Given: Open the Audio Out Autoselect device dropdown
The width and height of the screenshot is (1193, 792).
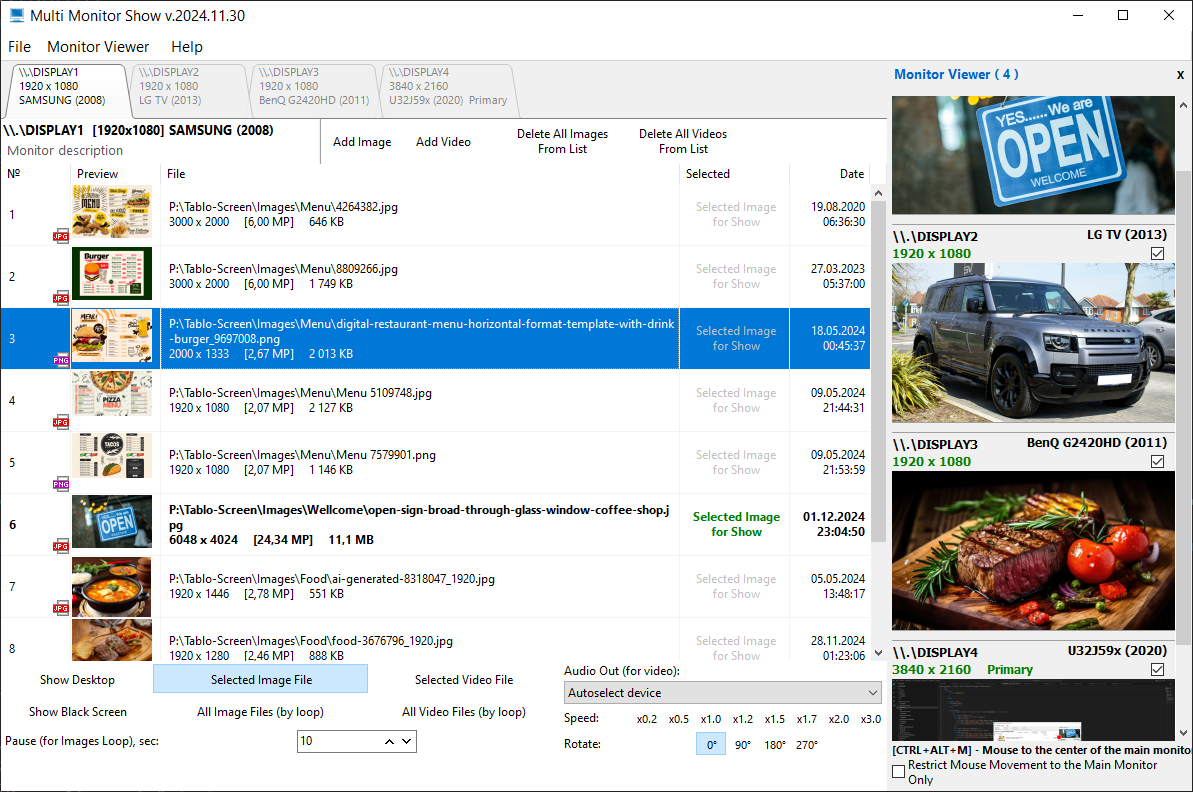Looking at the screenshot, I should (723, 693).
